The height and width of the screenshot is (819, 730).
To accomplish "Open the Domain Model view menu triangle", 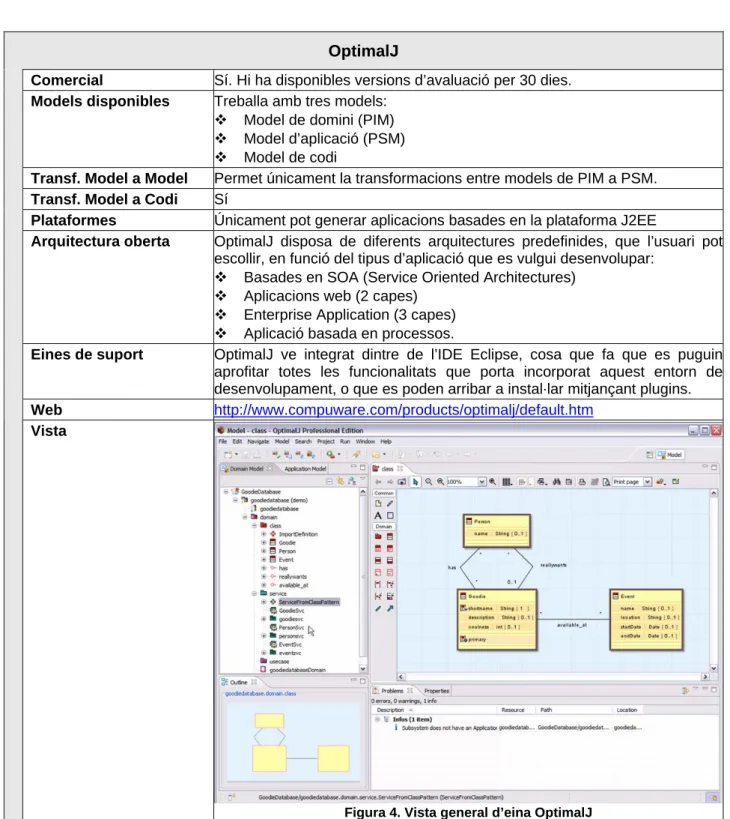I will [363, 479].
